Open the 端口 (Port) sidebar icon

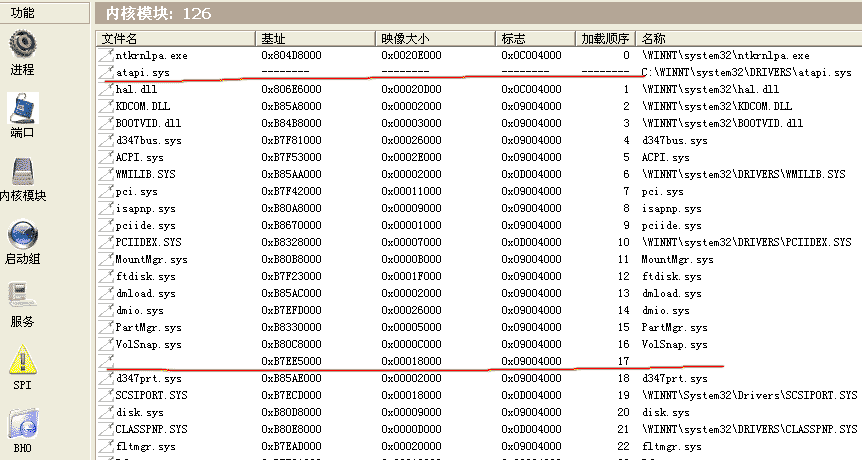click(x=23, y=108)
